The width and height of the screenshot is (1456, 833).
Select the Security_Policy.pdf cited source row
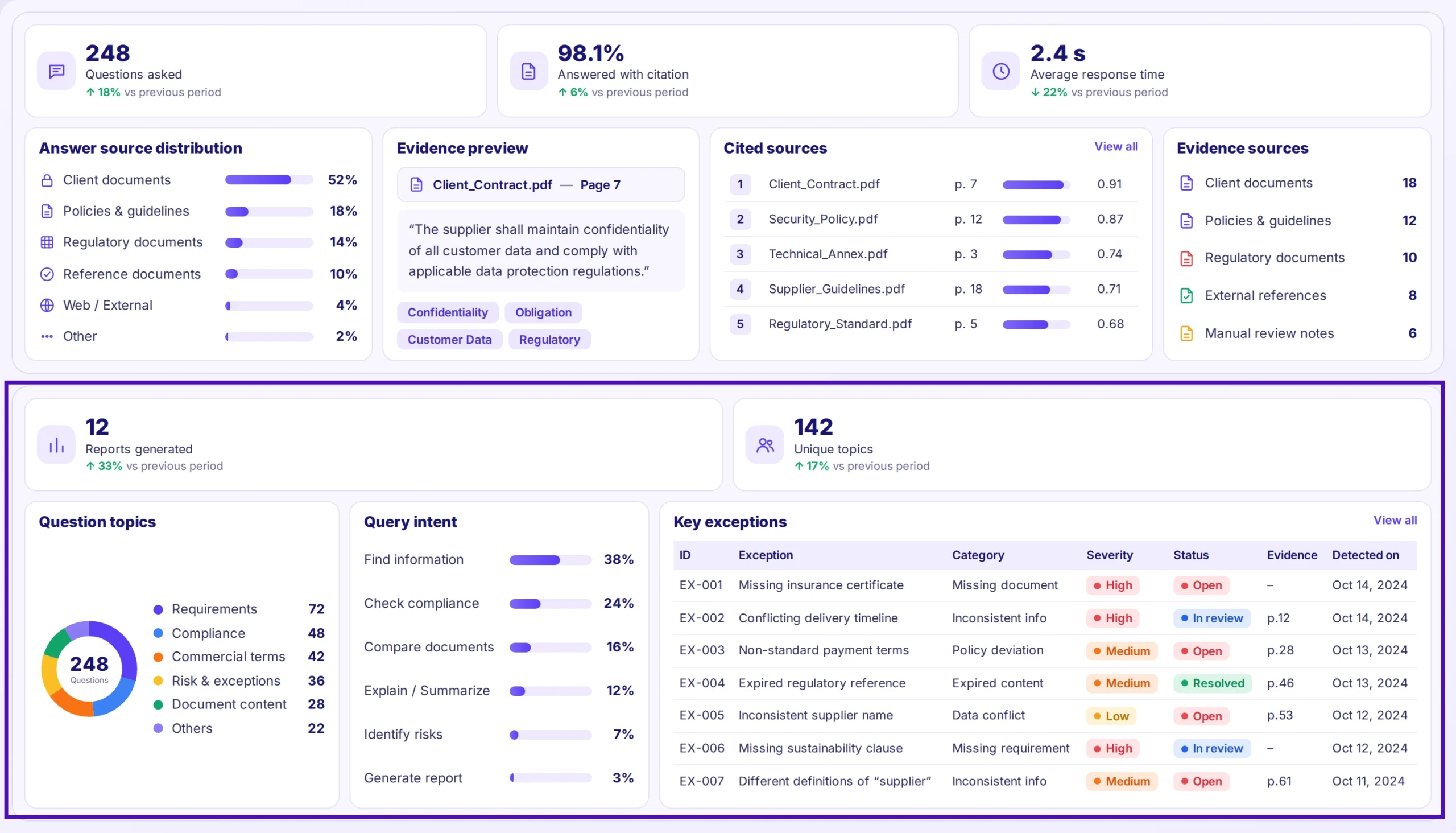tap(930, 219)
